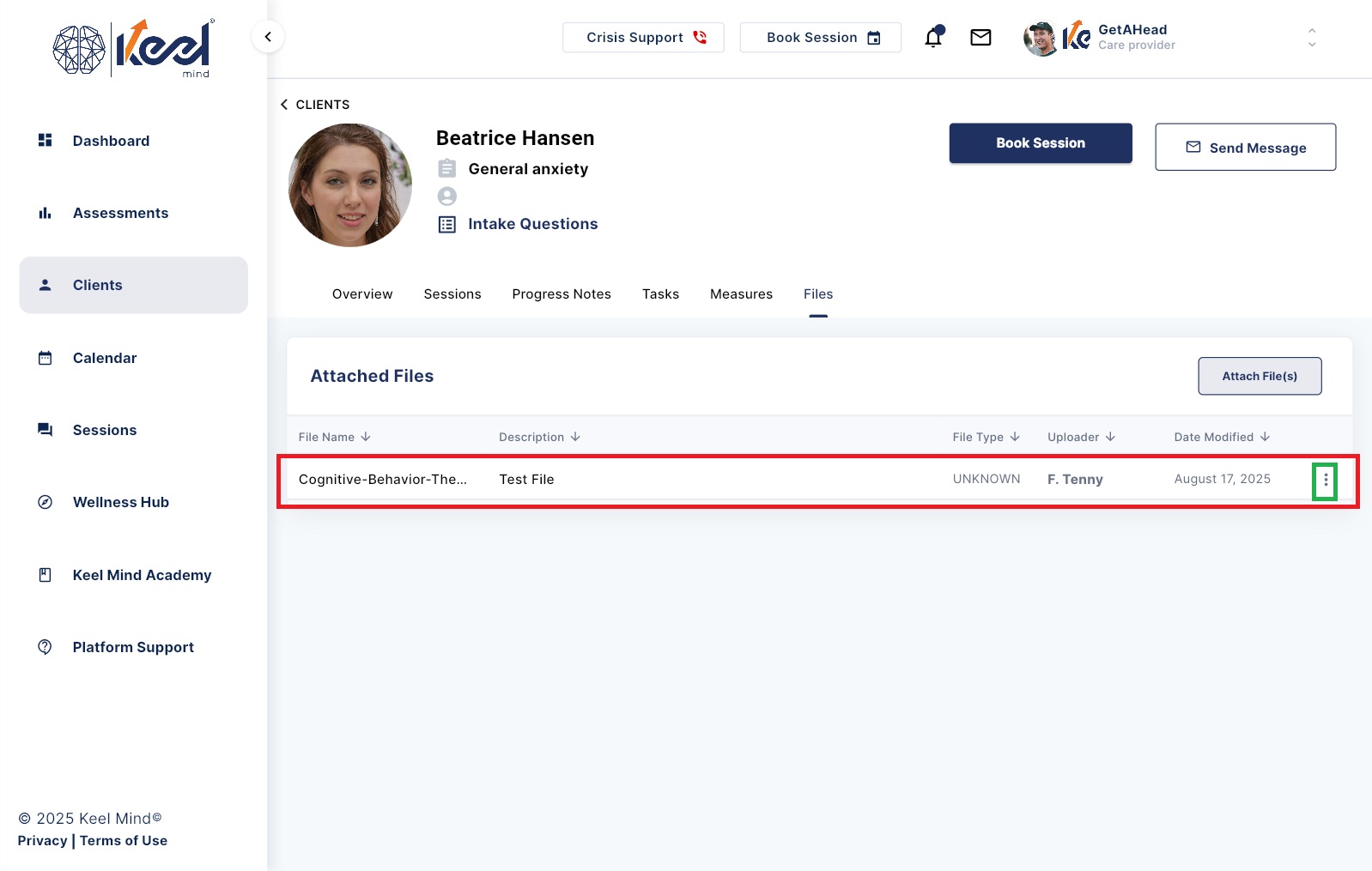Click the Assessments bar chart icon

tap(46, 213)
